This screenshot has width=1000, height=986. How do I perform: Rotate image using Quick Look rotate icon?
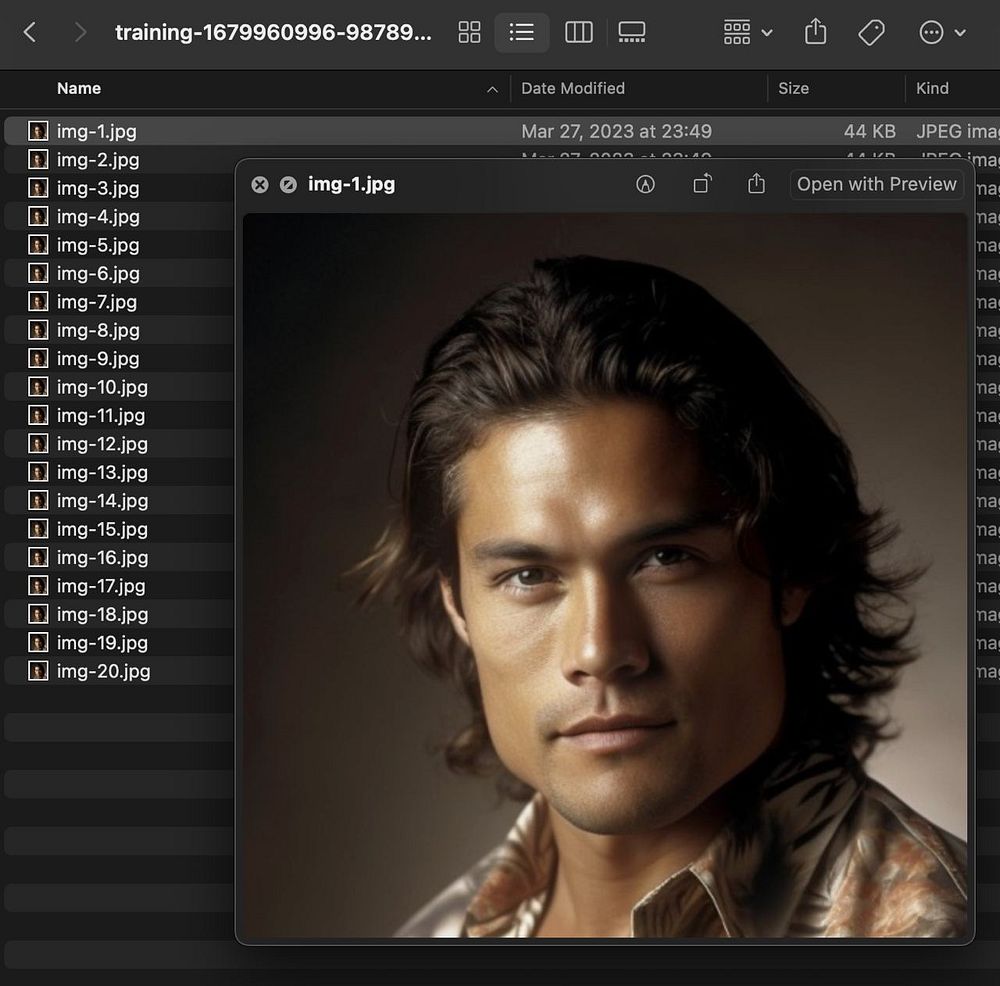tap(703, 184)
